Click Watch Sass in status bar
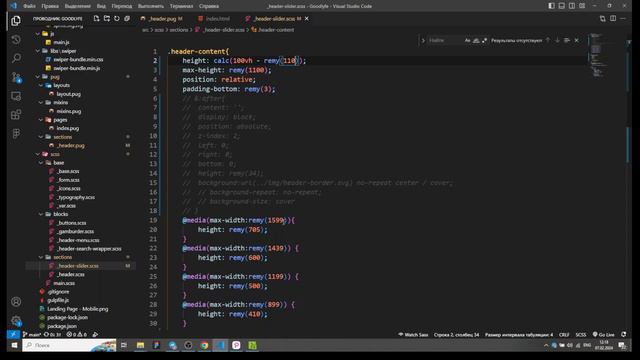The width and height of the screenshot is (640, 360). point(413,335)
